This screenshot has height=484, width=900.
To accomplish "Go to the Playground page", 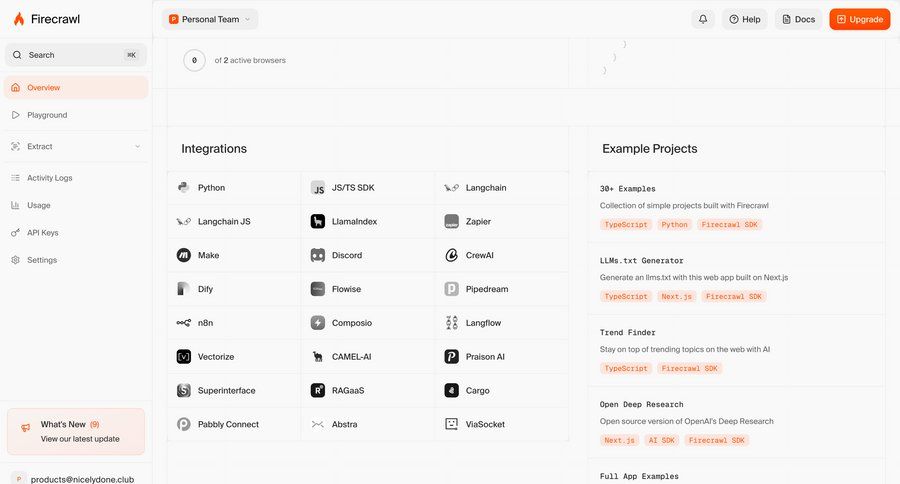I will point(47,115).
